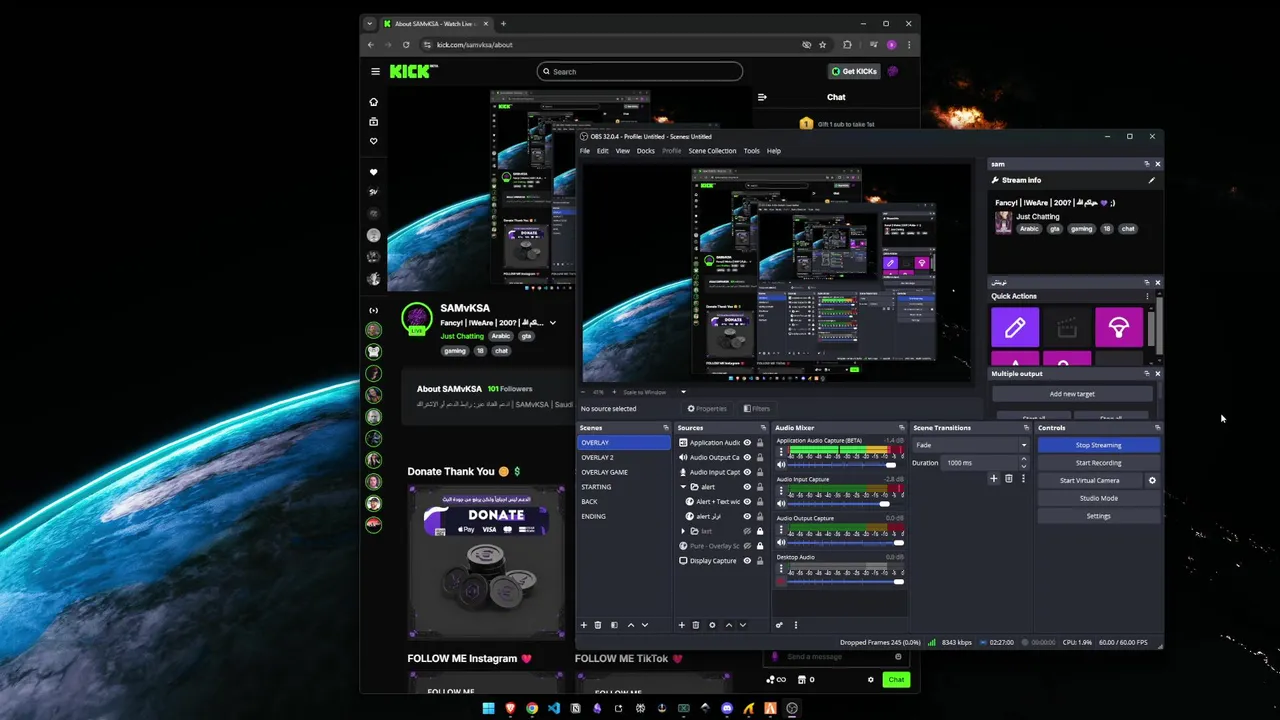This screenshot has width=1280, height=720.
Task: Click the Start Recording button
Action: (x=1098, y=463)
